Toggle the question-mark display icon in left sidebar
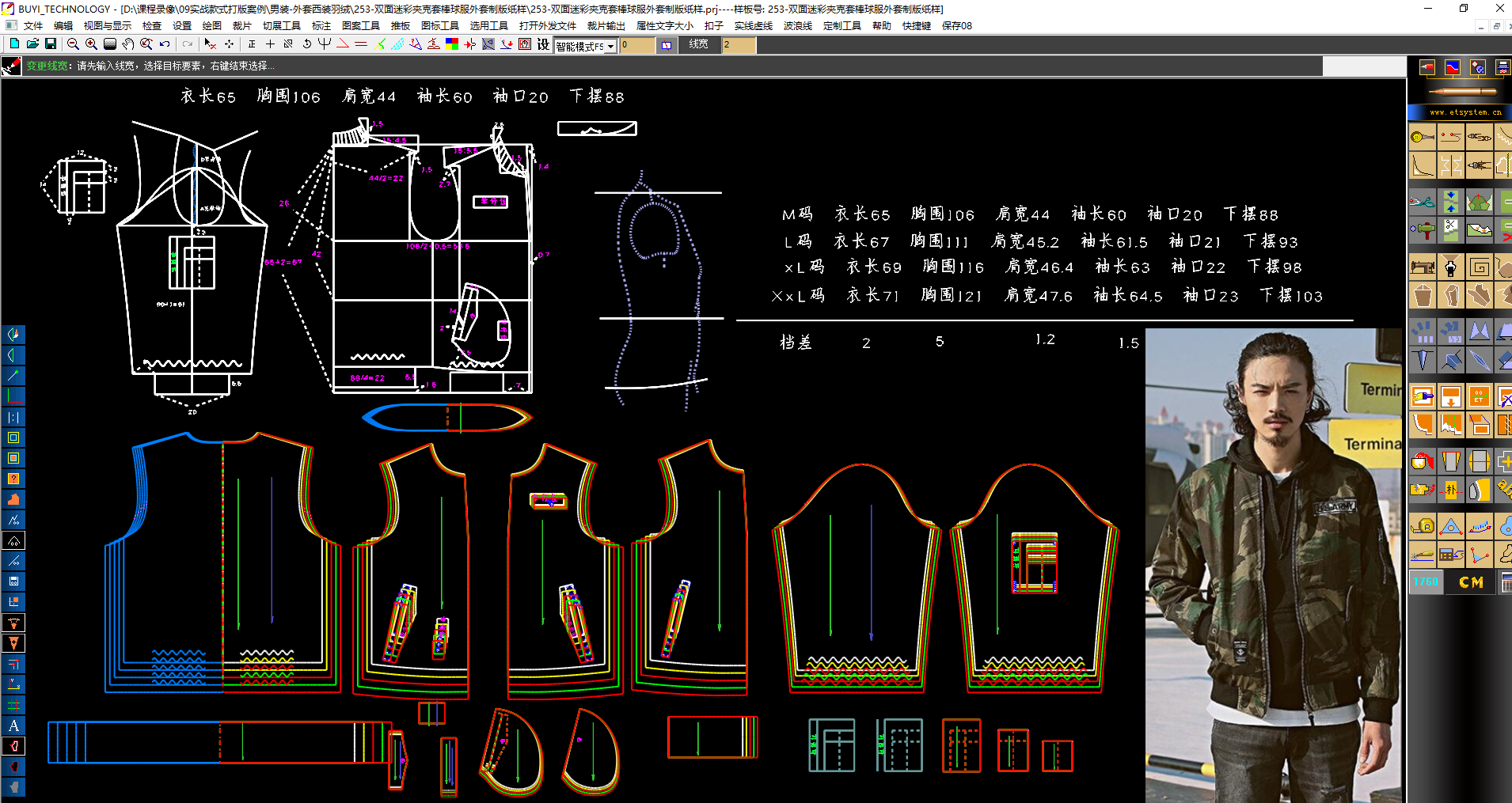Screen dimensions: 1512x803 pos(13,479)
